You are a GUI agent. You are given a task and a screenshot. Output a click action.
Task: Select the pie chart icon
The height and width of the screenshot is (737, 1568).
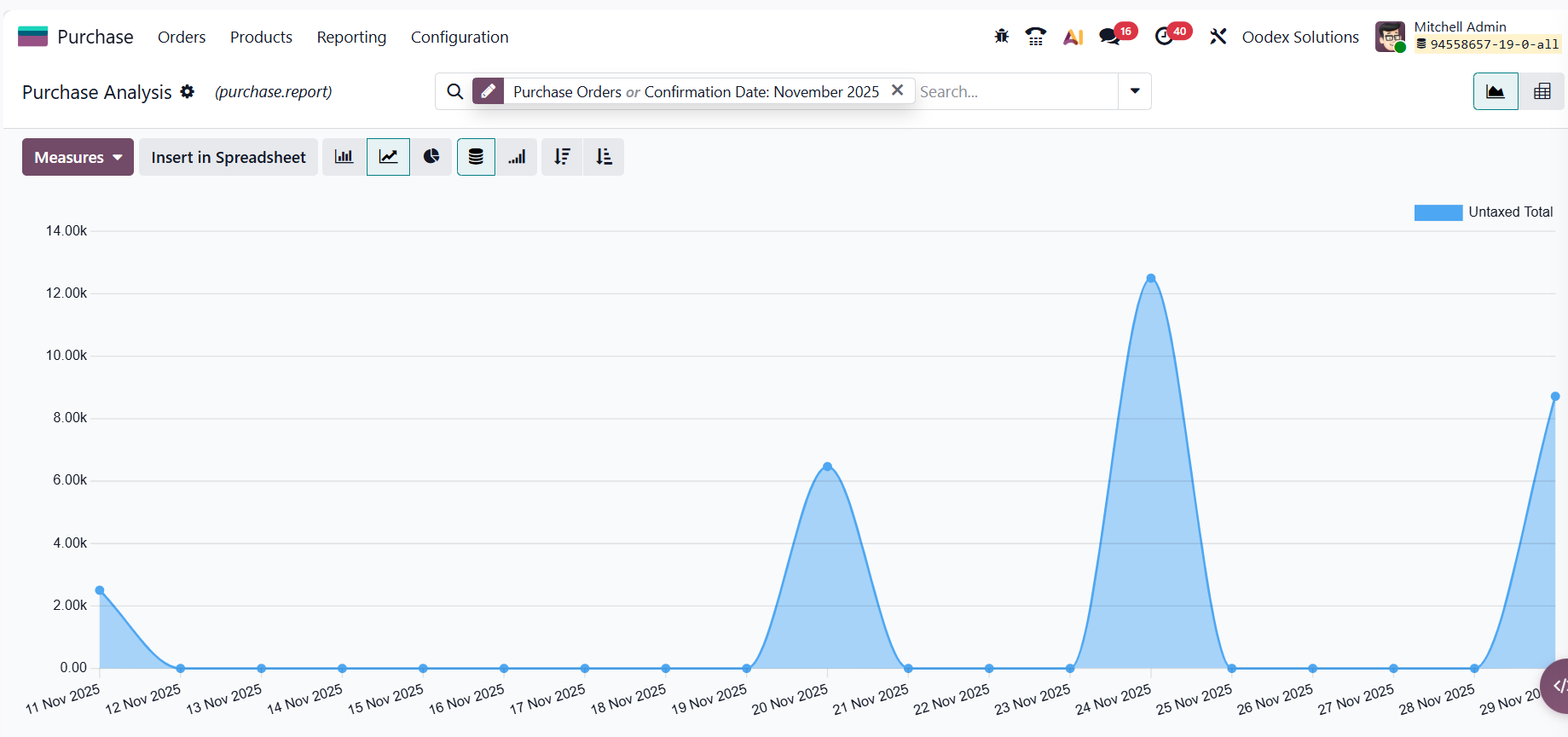tap(431, 157)
